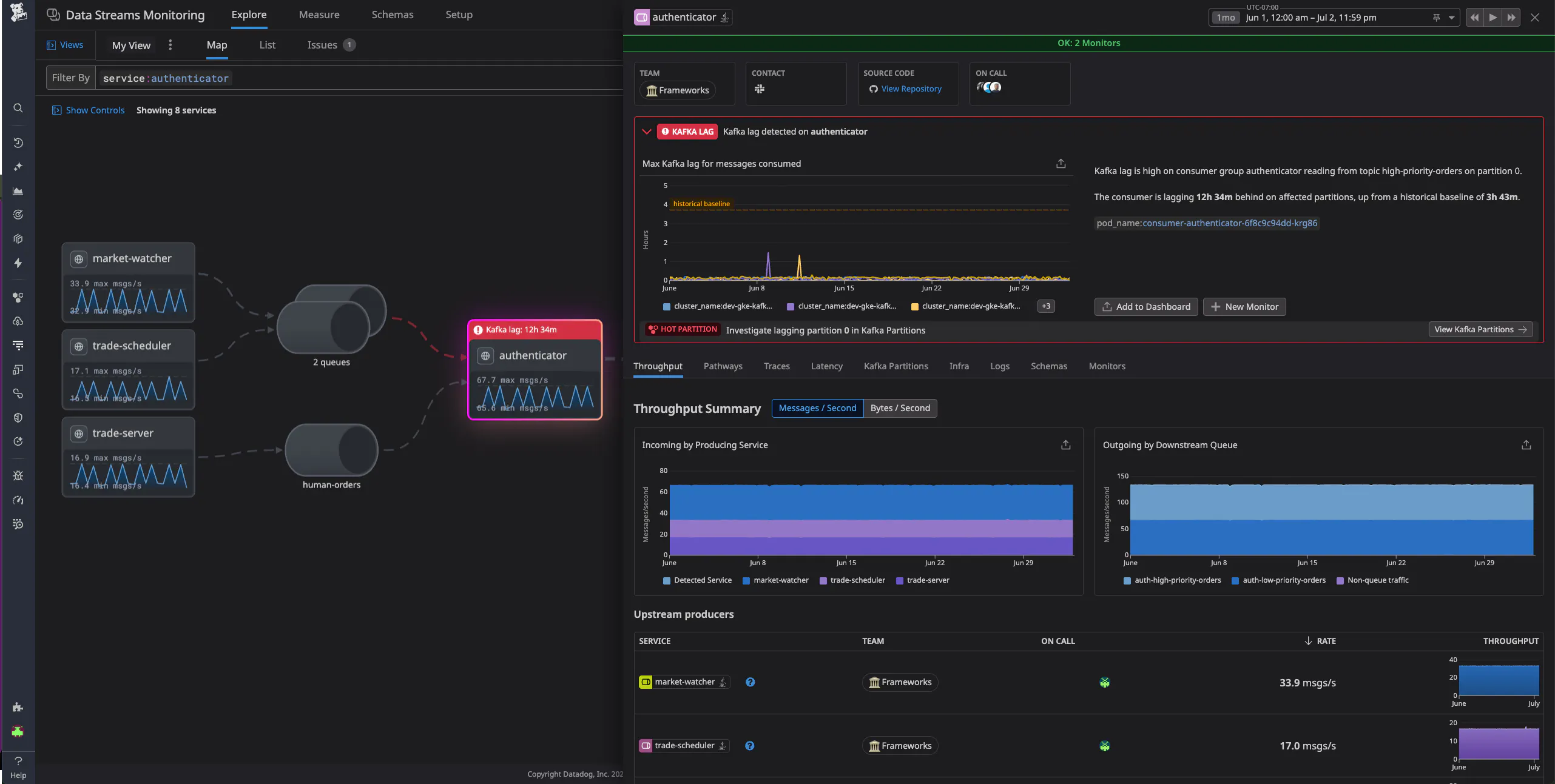Click the search icon in left sidebar
Image resolution: width=1555 pixels, height=784 pixels.
pyautogui.click(x=18, y=108)
